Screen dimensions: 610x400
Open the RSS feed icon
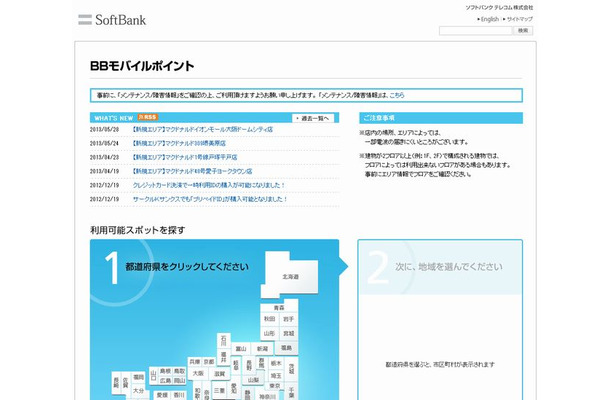click(x=148, y=117)
